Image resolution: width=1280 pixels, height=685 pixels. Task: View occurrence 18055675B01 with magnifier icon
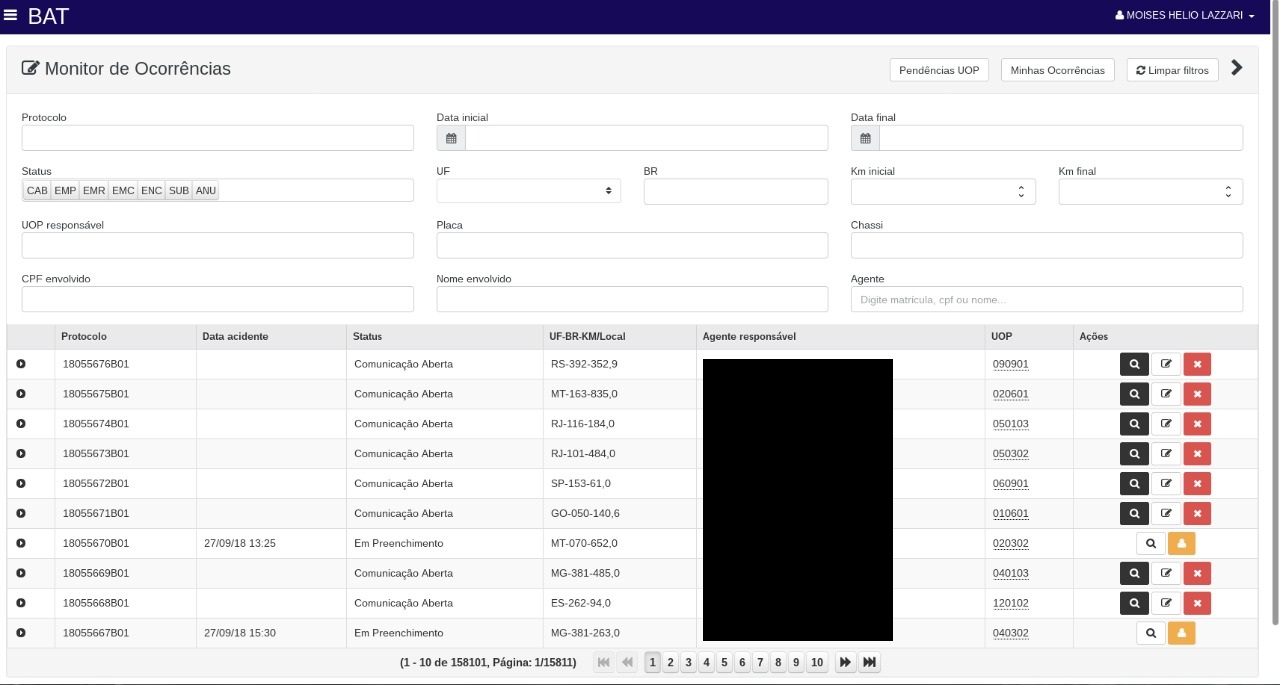coord(1134,394)
